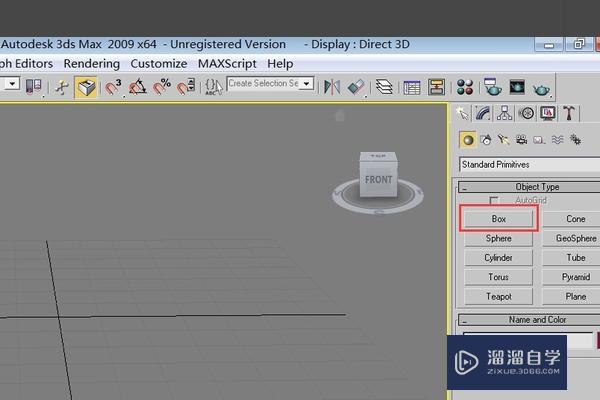The image size is (600, 400).
Task: Open Schematic View icon
Action: tap(436, 87)
